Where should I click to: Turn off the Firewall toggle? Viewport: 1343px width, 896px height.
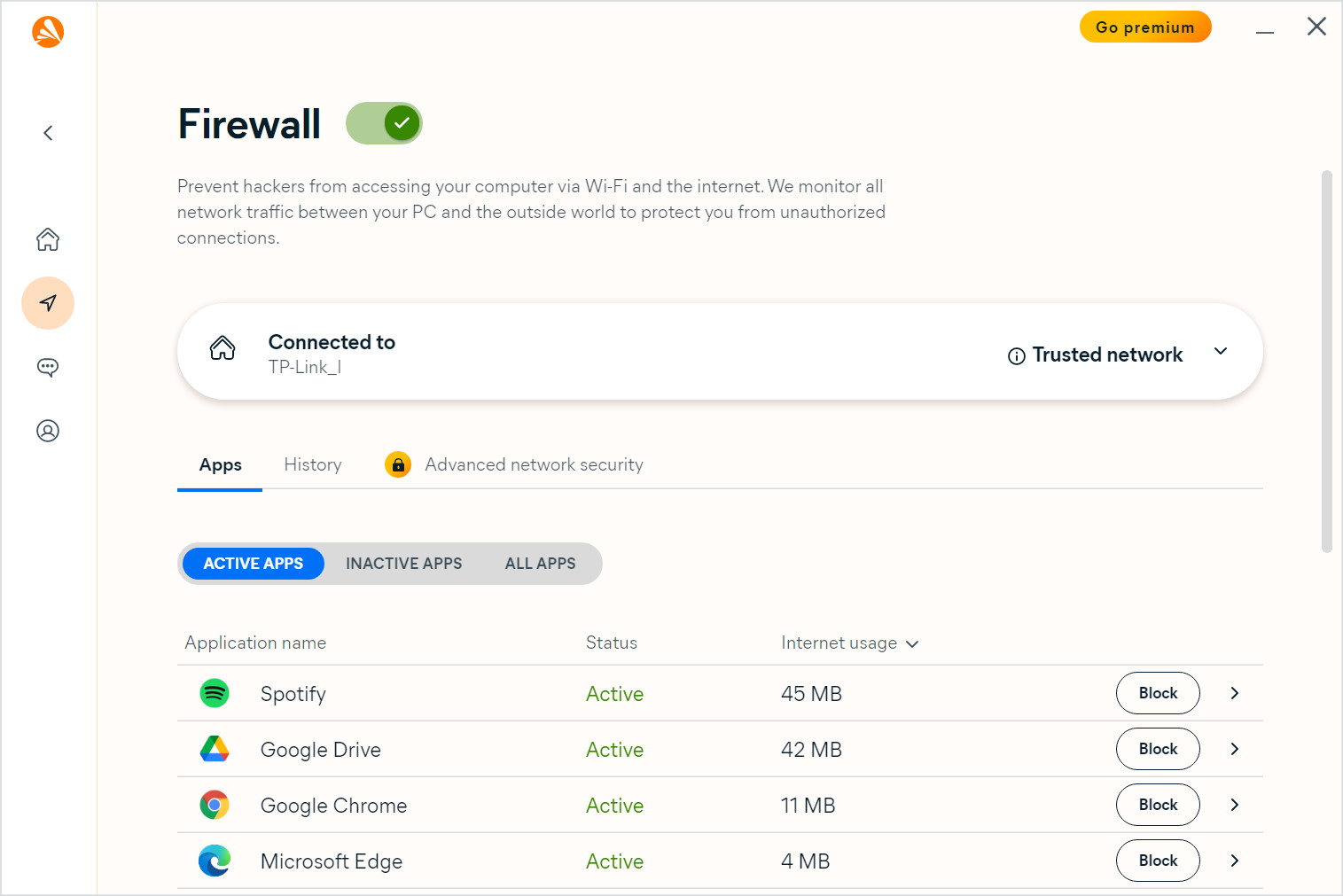[384, 123]
